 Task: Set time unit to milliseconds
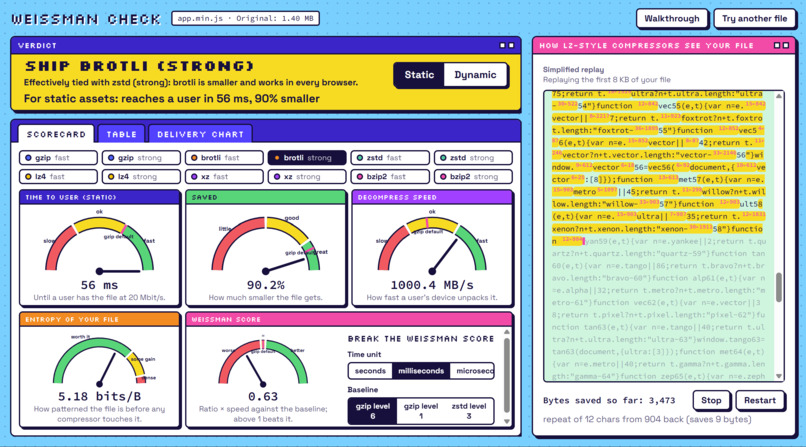(420, 371)
